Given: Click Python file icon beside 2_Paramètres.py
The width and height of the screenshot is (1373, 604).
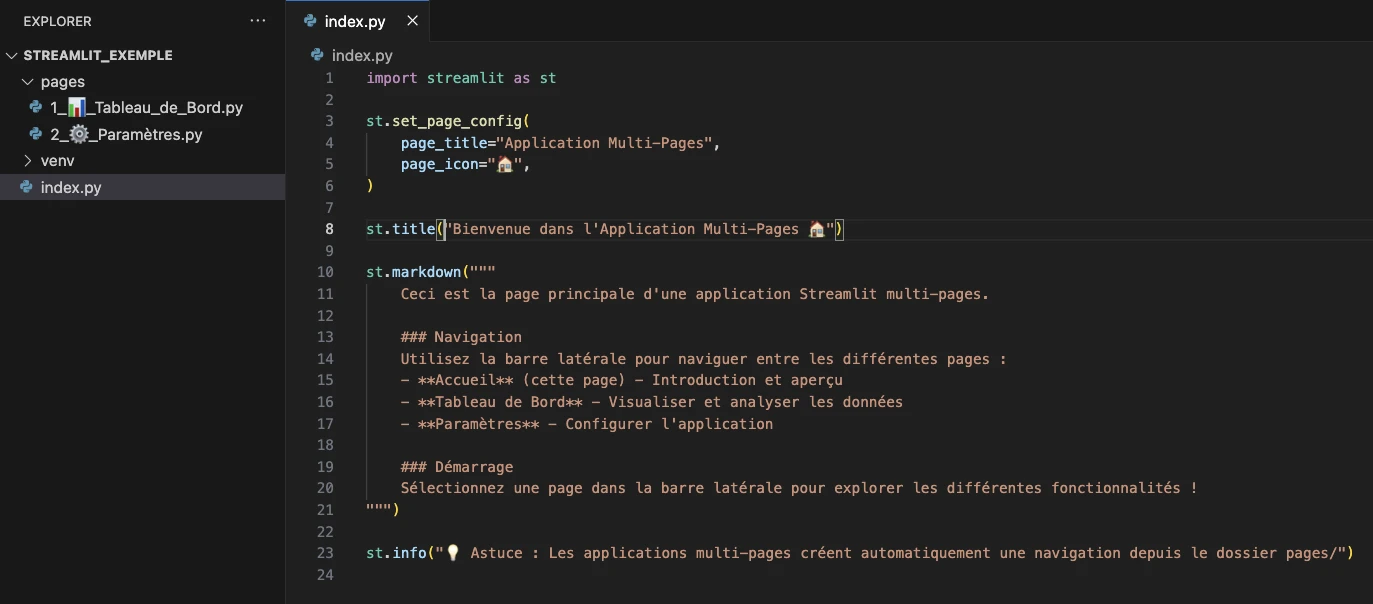Looking at the screenshot, I should [35, 134].
